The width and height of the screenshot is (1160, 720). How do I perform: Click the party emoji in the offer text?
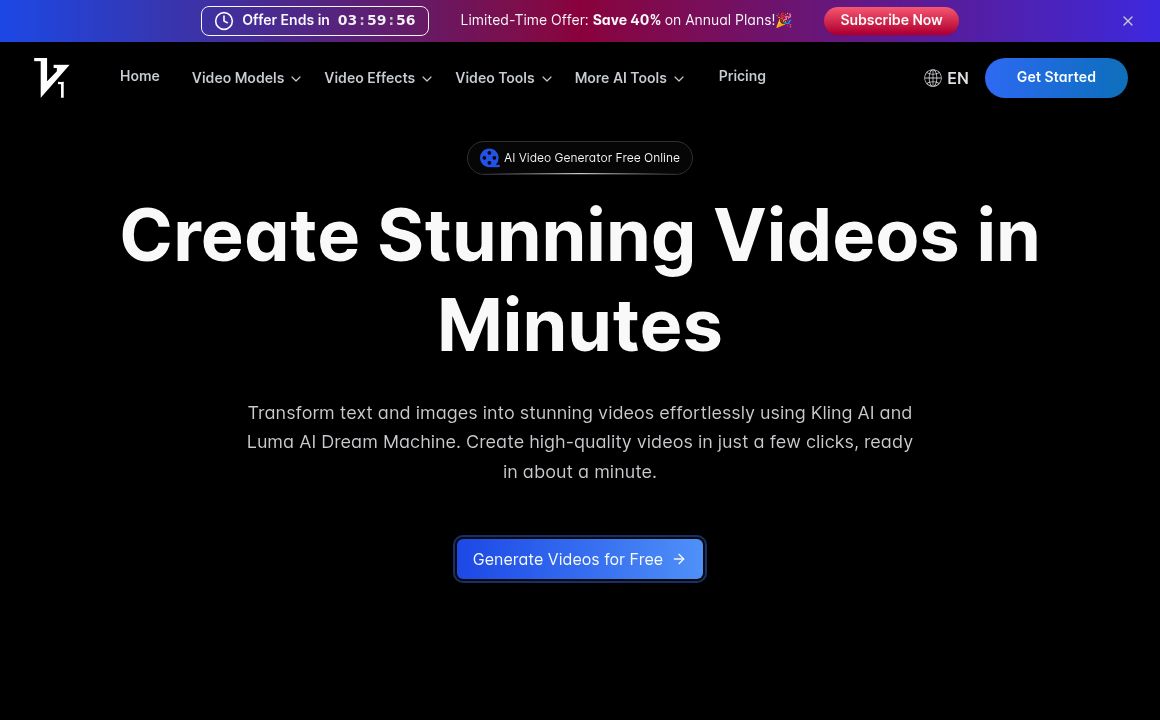(x=782, y=20)
